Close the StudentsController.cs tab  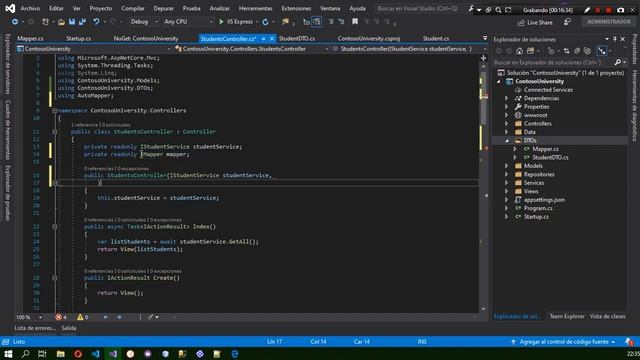(272, 39)
